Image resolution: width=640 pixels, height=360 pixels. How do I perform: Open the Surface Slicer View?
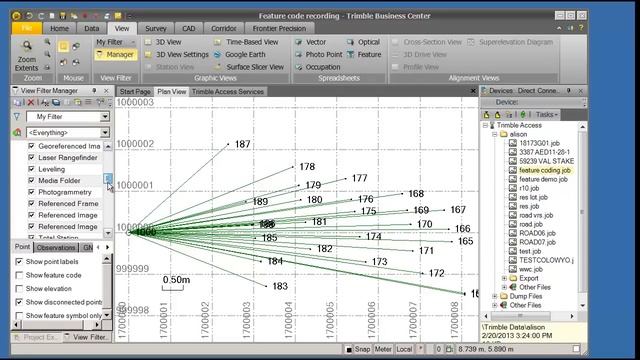point(249,67)
